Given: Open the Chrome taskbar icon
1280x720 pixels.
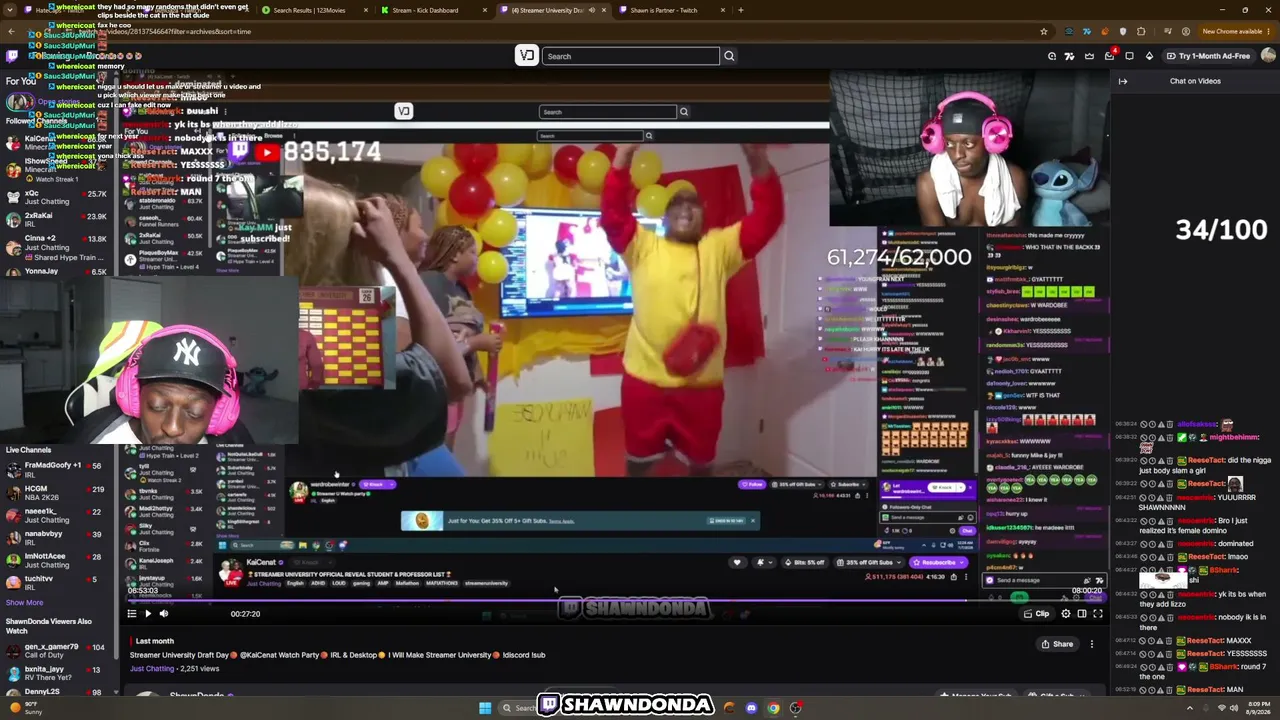Looking at the screenshot, I should click(x=773, y=708).
